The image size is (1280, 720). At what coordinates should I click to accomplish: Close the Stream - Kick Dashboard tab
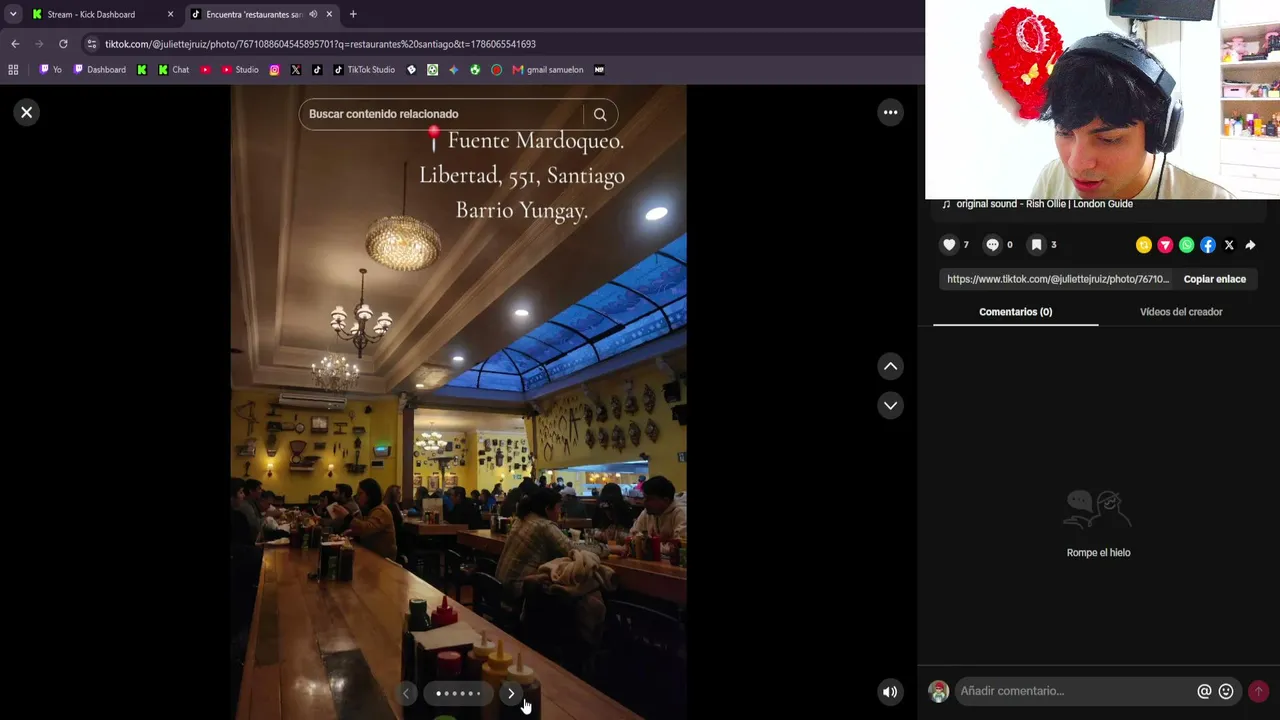coord(170,14)
